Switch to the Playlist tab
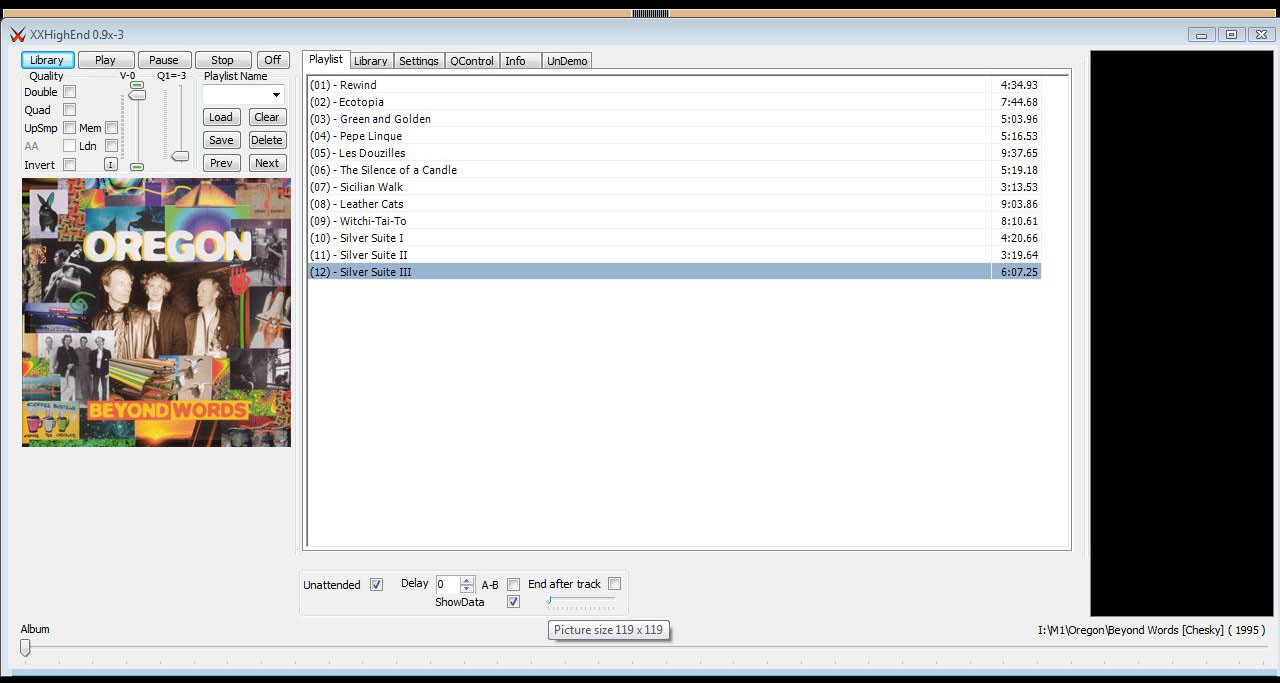This screenshot has width=1280, height=683. click(326, 60)
